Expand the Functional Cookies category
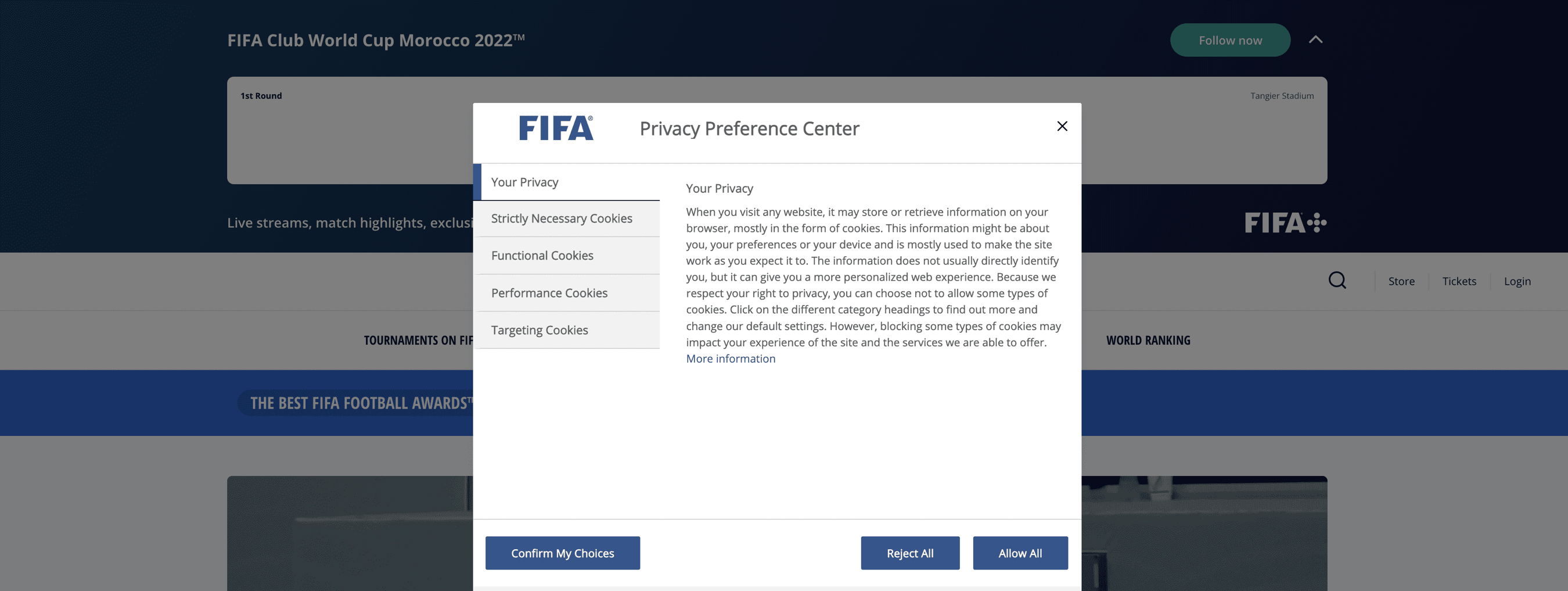This screenshot has width=1568, height=591. 542,255
